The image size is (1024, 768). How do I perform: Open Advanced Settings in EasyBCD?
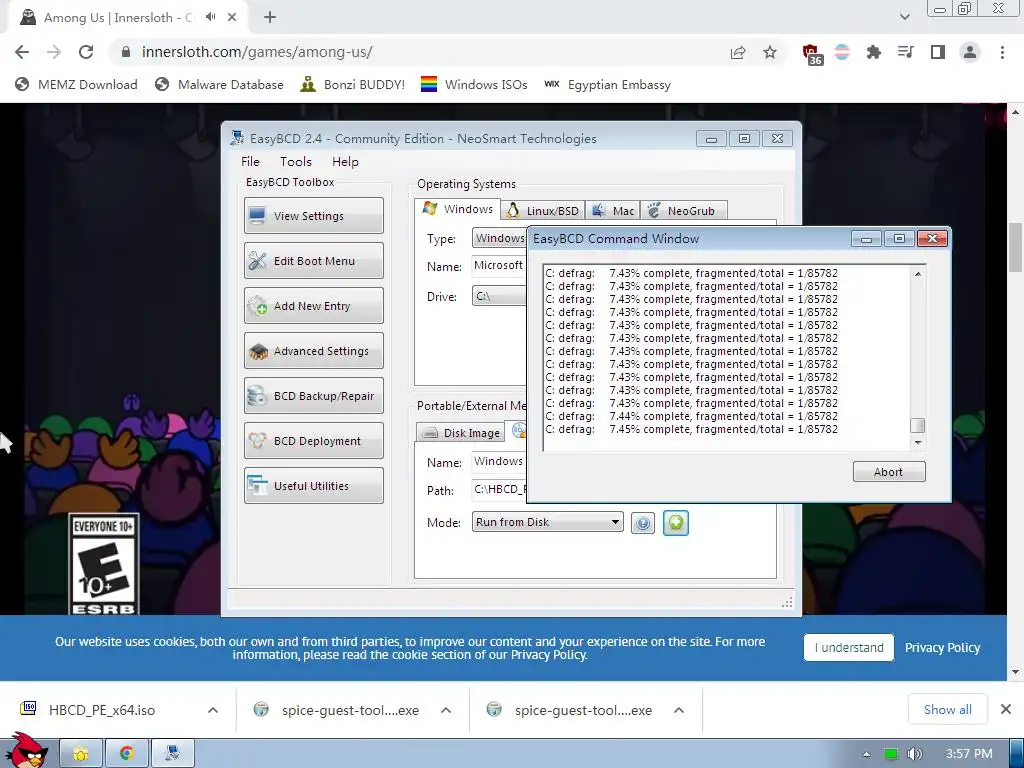[313, 351]
